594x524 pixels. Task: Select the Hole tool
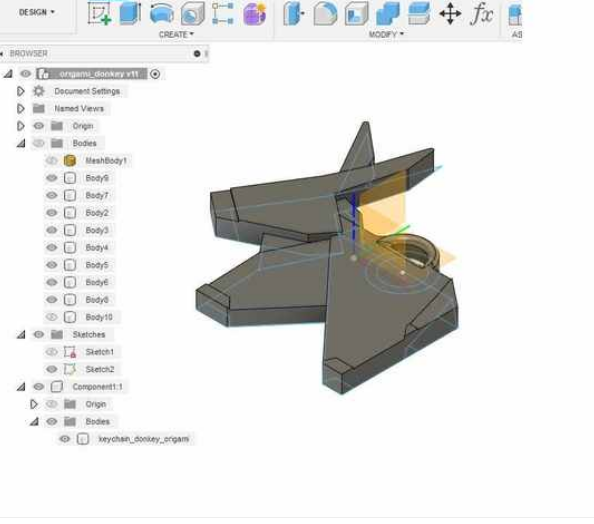(x=192, y=13)
